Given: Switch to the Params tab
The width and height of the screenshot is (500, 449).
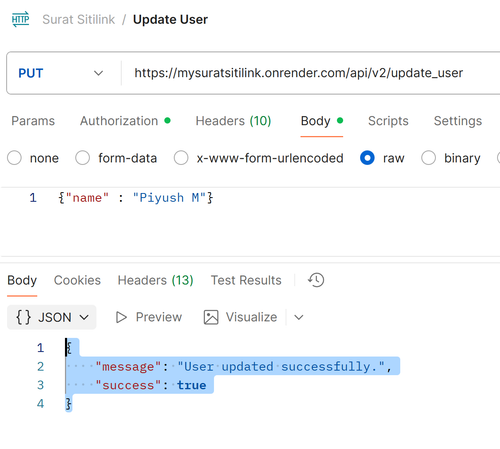Looking at the screenshot, I should point(33,121).
